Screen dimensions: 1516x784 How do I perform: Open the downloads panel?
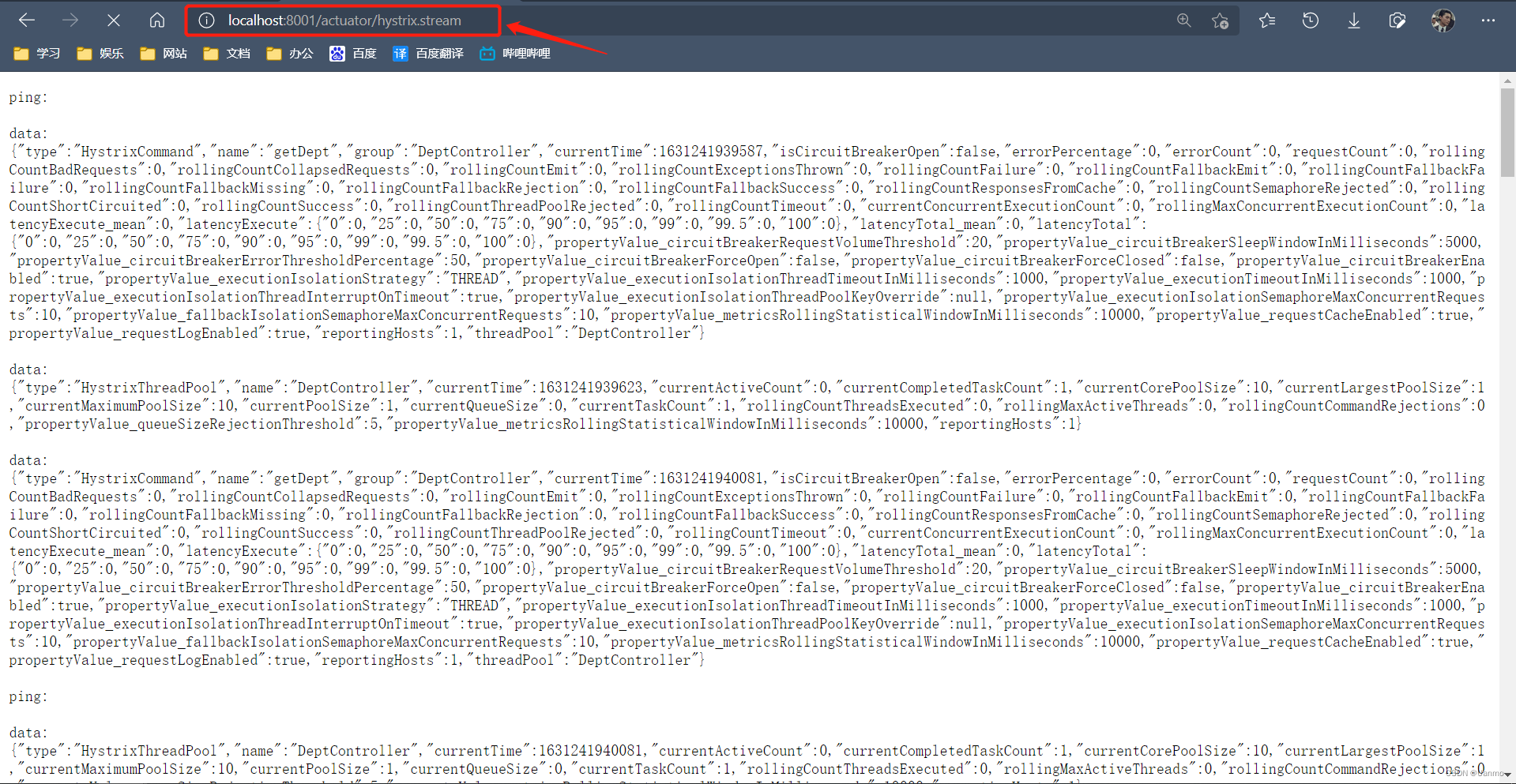(1354, 21)
